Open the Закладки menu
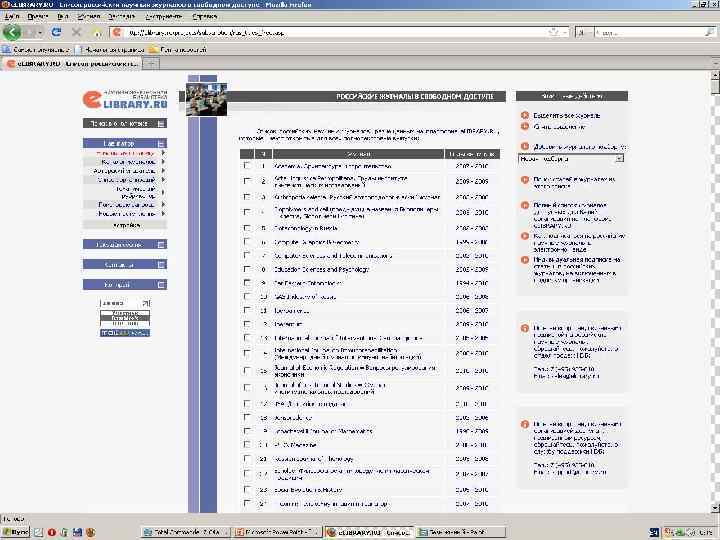The height and width of the screenshot is (540, 720). [122, 17]
